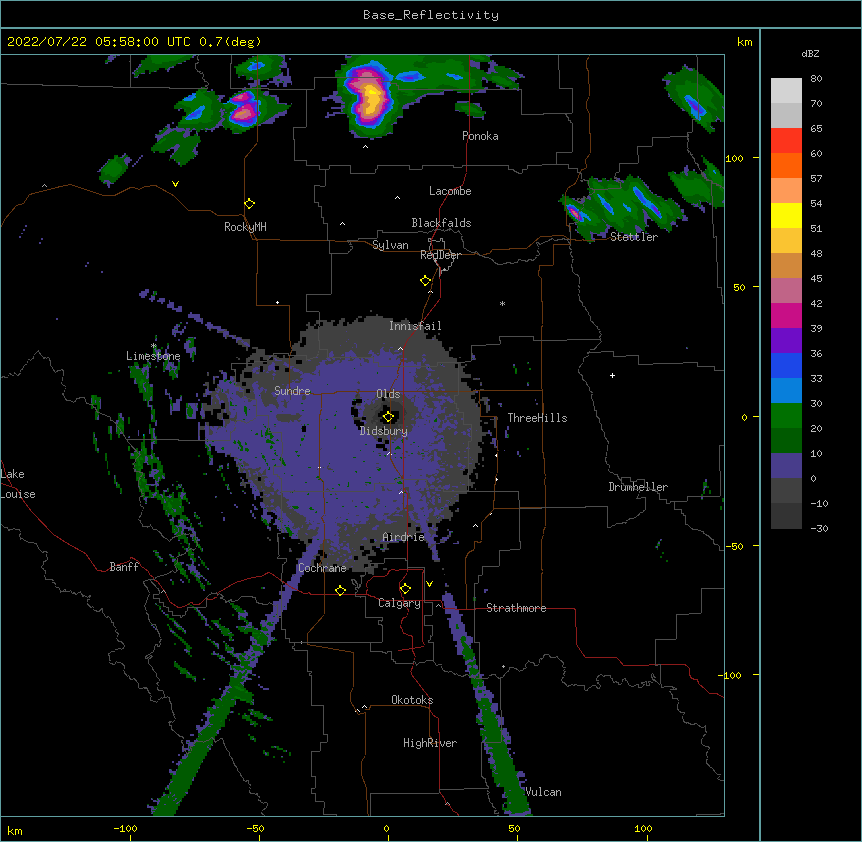
Task: Click the storm cell west of Stettler
Action: coord(575,214)
